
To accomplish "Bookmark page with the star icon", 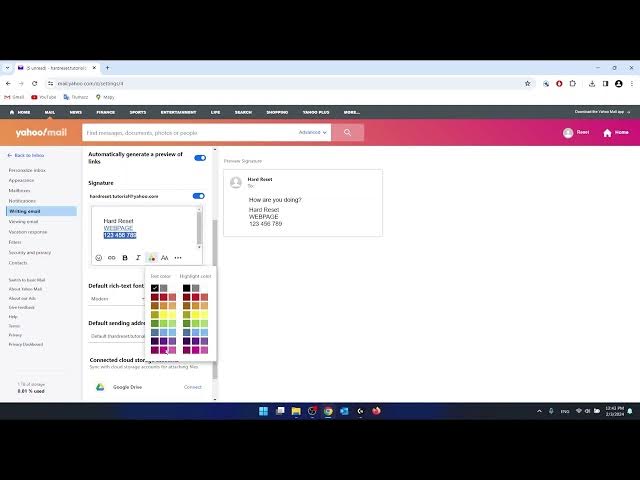I will [x=528, y=83].
